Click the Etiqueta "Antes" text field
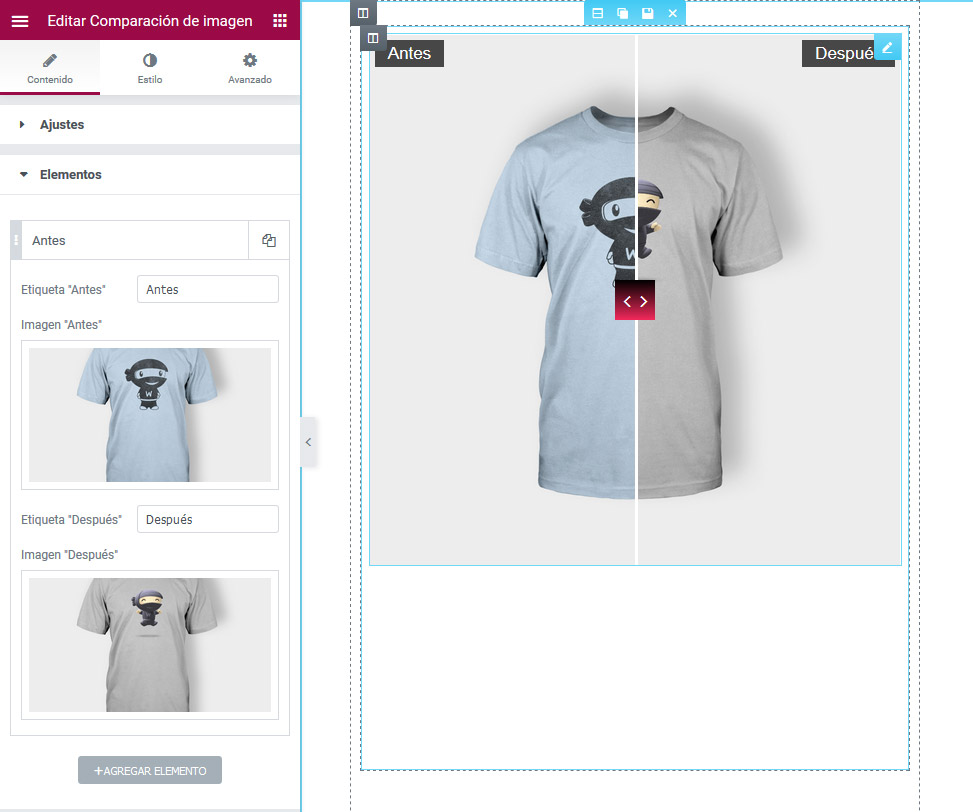The image size is (973, 812). tap(207, 289)
